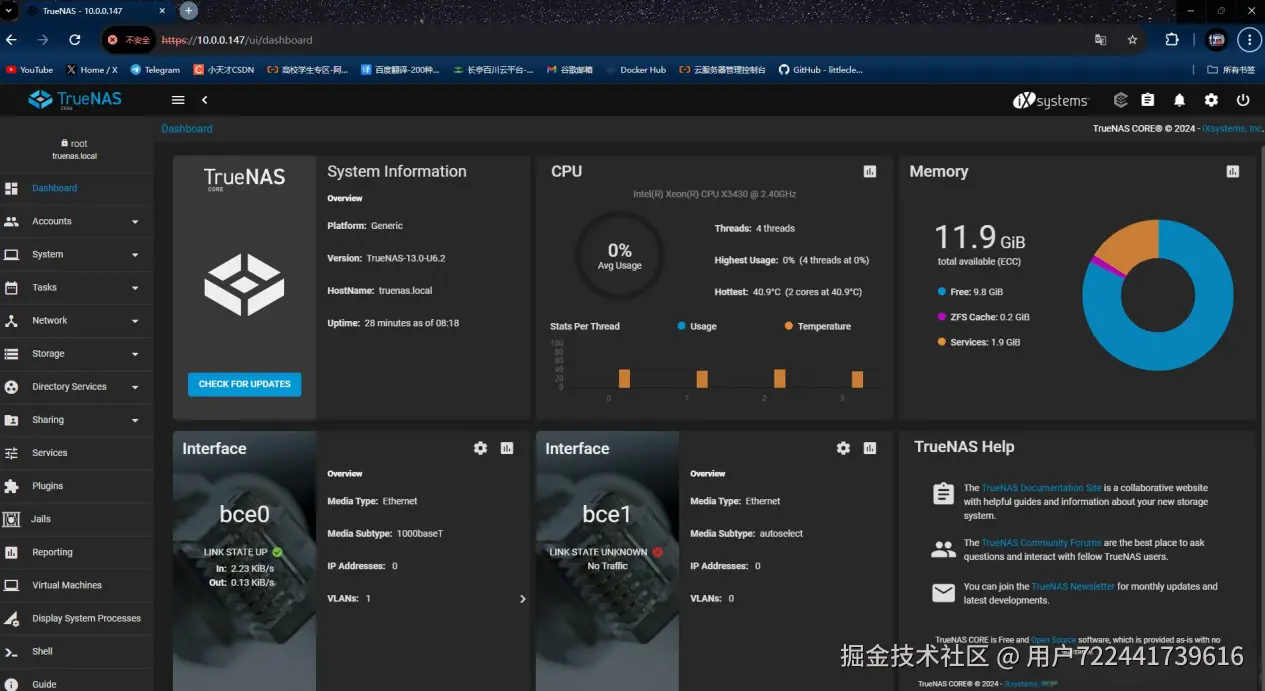1265x691 pixels.
Task: Open Docker Hub bookmark
Action: point(636,70)
